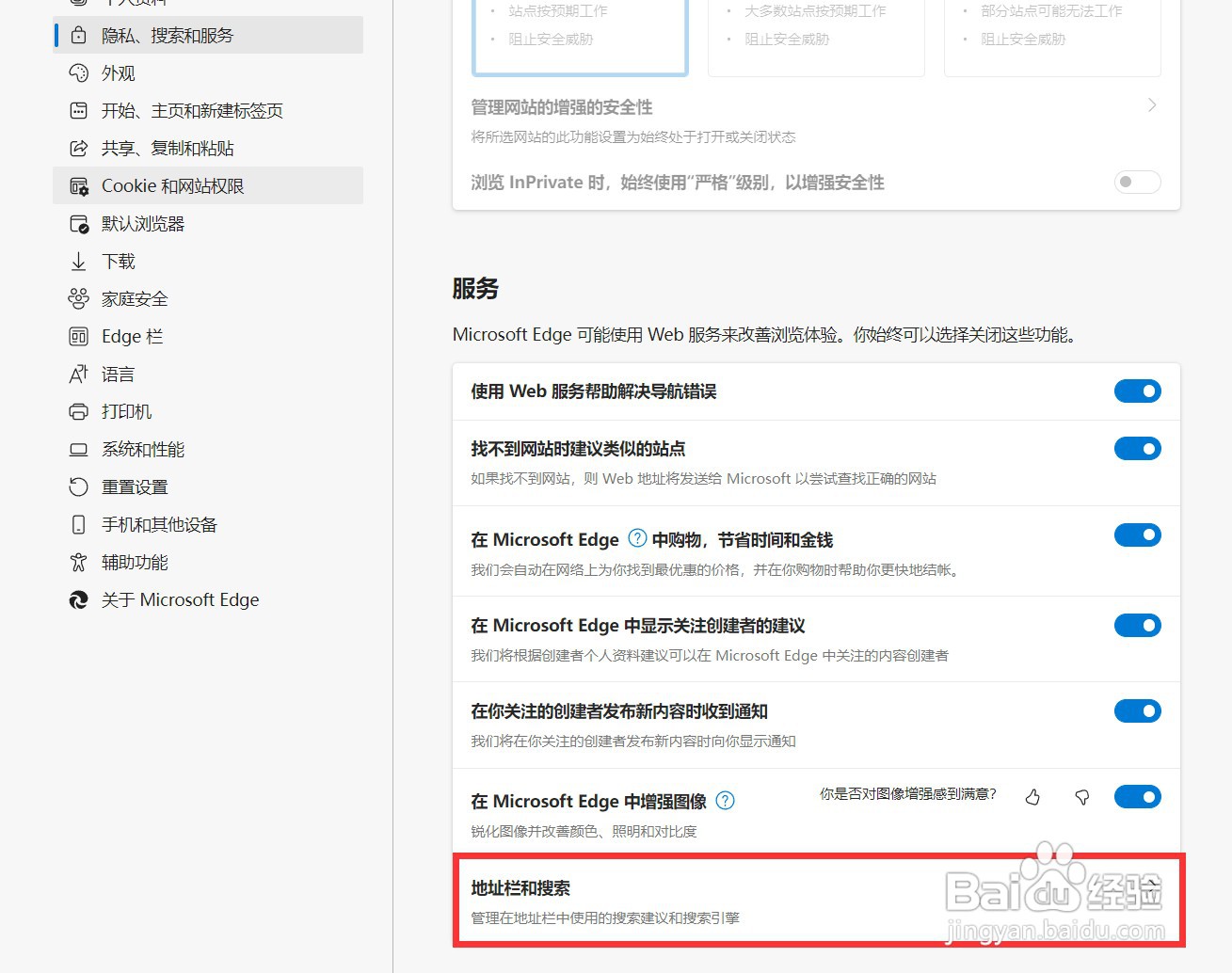This screenshot has height=973, width=1232.
Task: Select the 外观 sidebar icon
Action: pyautogui.click(x=79, y=72)
